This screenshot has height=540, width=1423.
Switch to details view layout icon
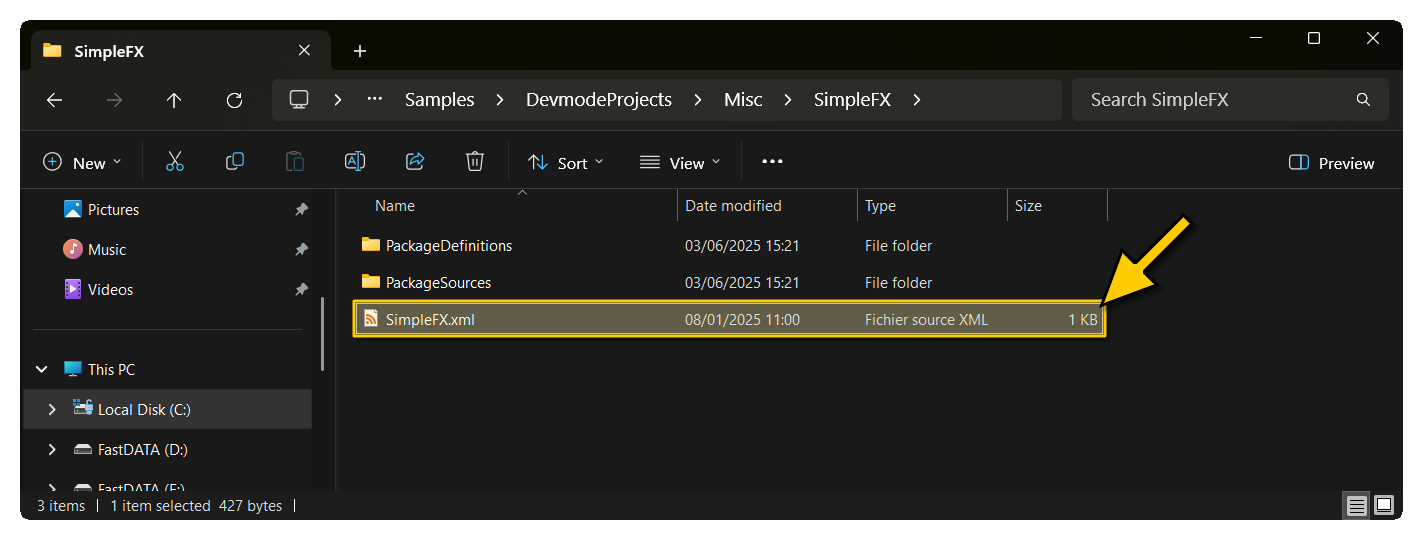pos(1356,505)
